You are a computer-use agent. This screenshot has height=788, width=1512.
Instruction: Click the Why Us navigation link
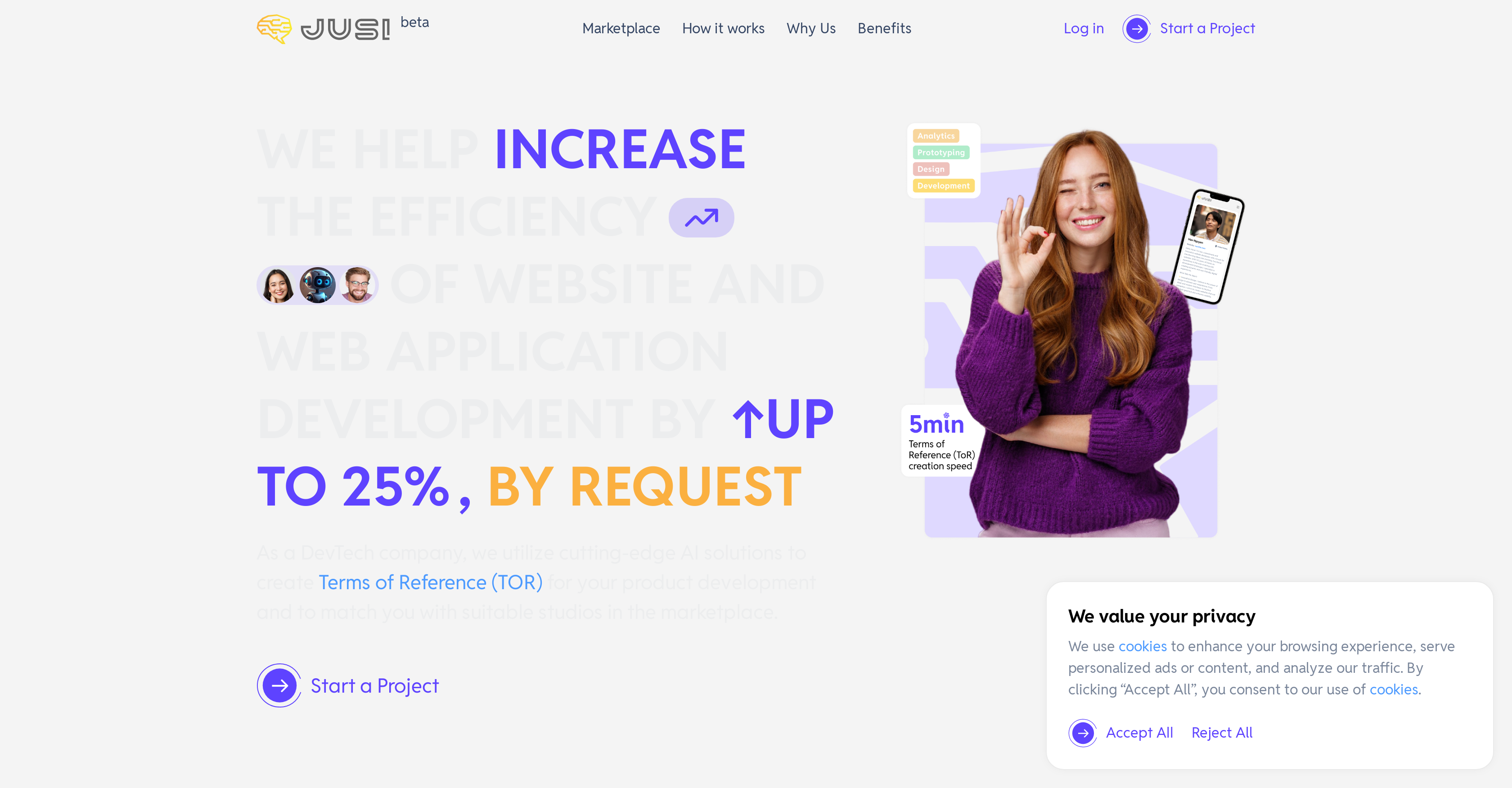coord(811,28)
